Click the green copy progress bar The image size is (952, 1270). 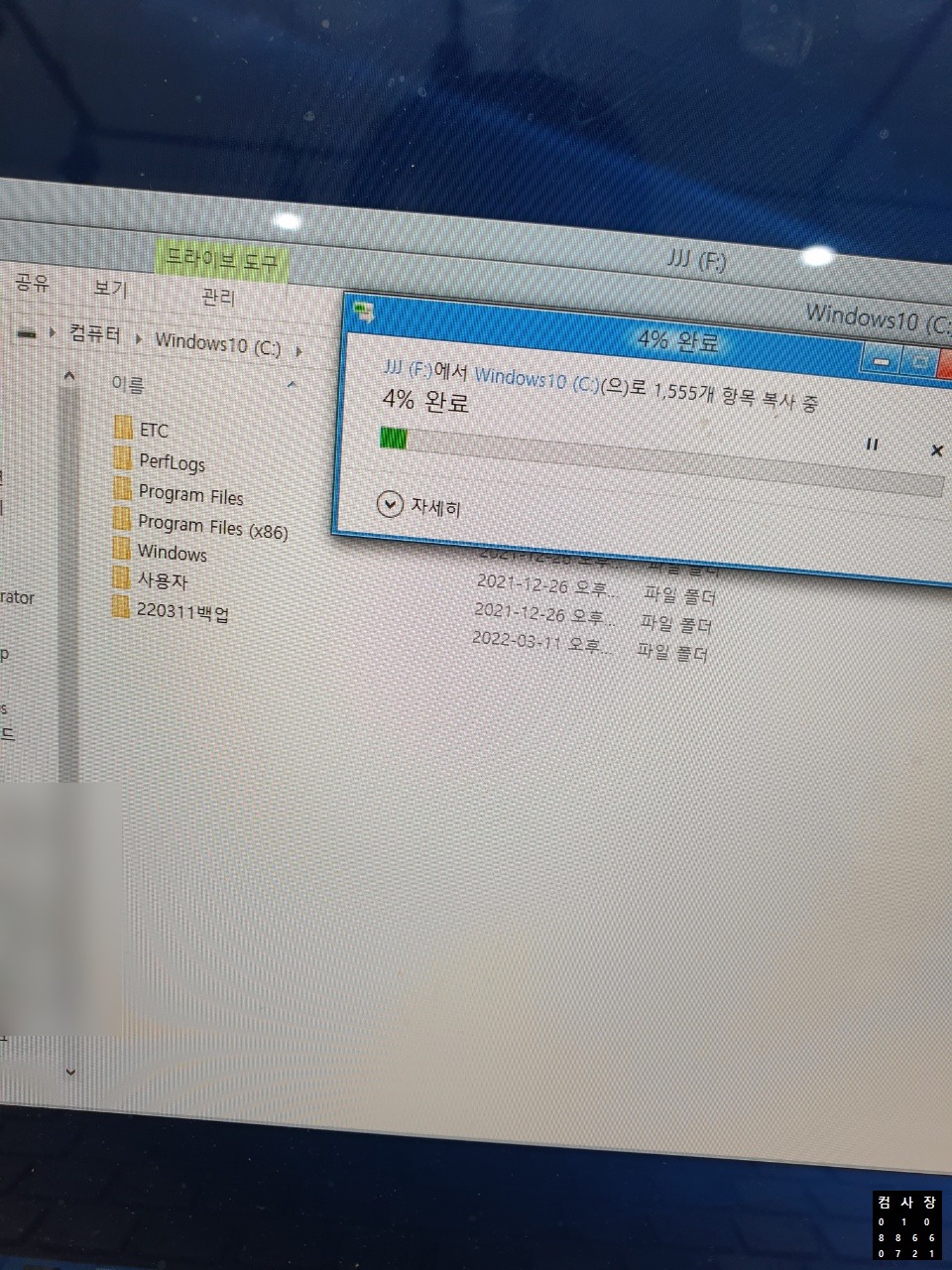pyautogui.click(x=394, y=439)
